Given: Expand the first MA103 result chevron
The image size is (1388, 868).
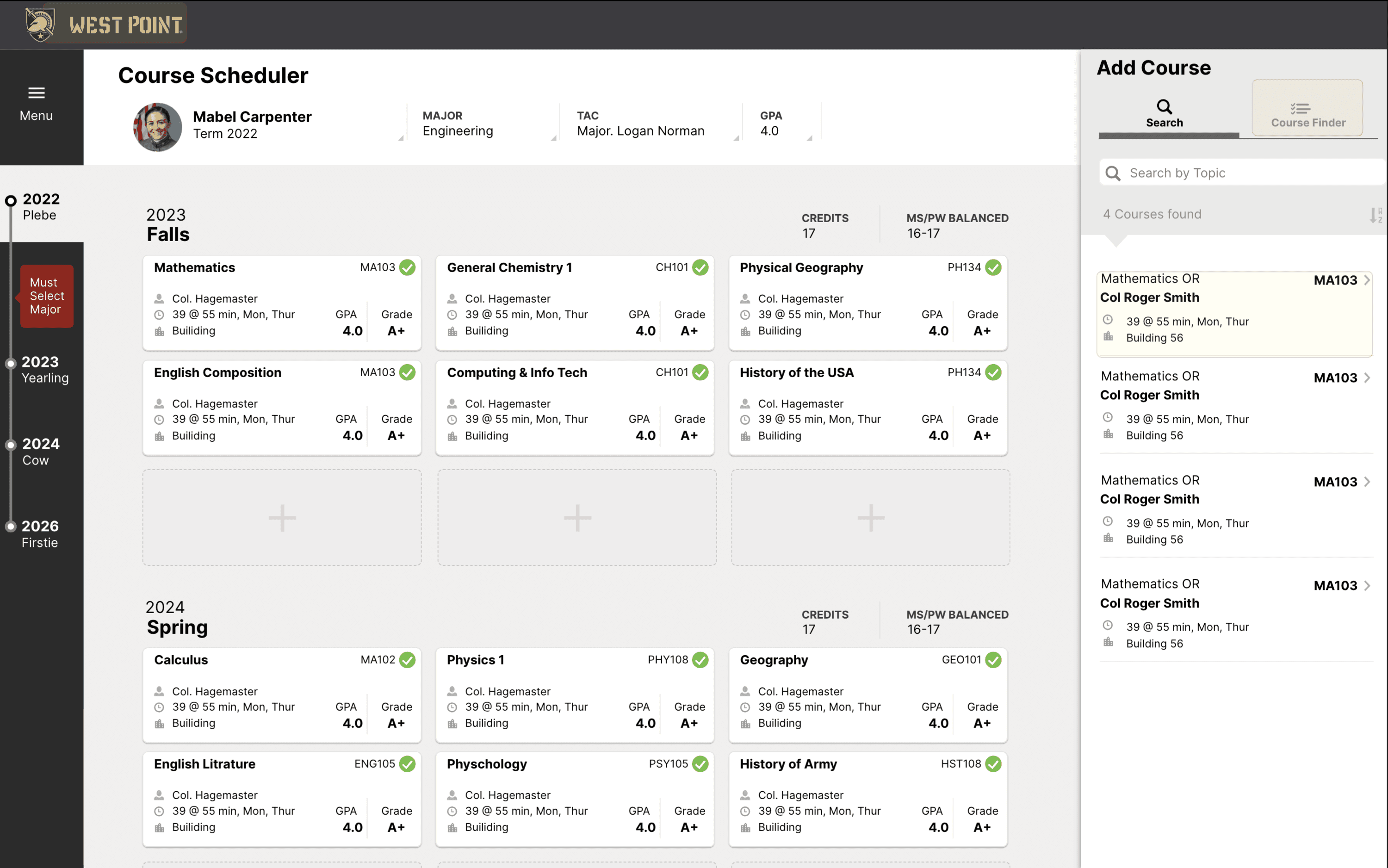Looking at the screenshot, I should [1367, 280].
